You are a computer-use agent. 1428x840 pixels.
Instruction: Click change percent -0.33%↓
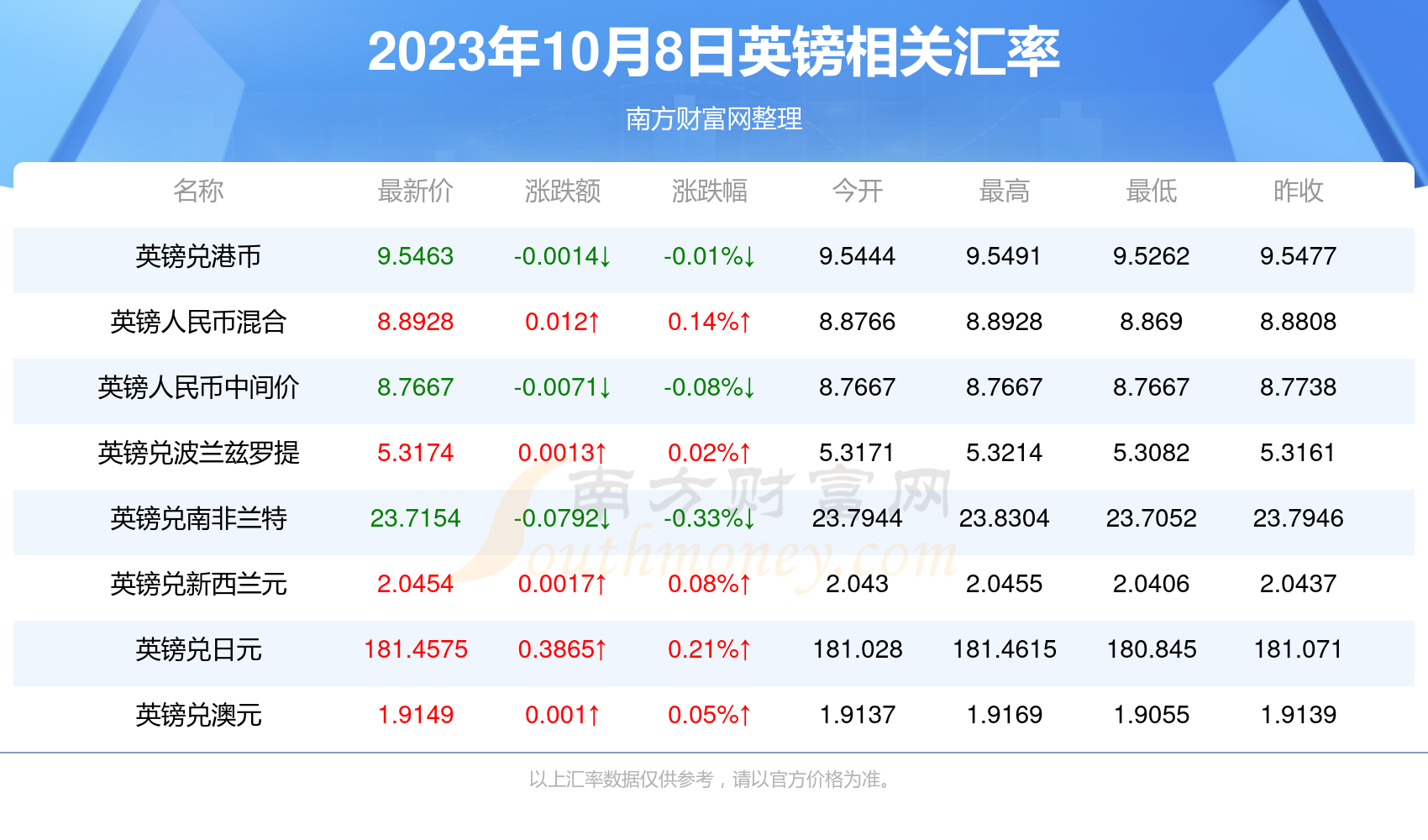click(710, 518)
